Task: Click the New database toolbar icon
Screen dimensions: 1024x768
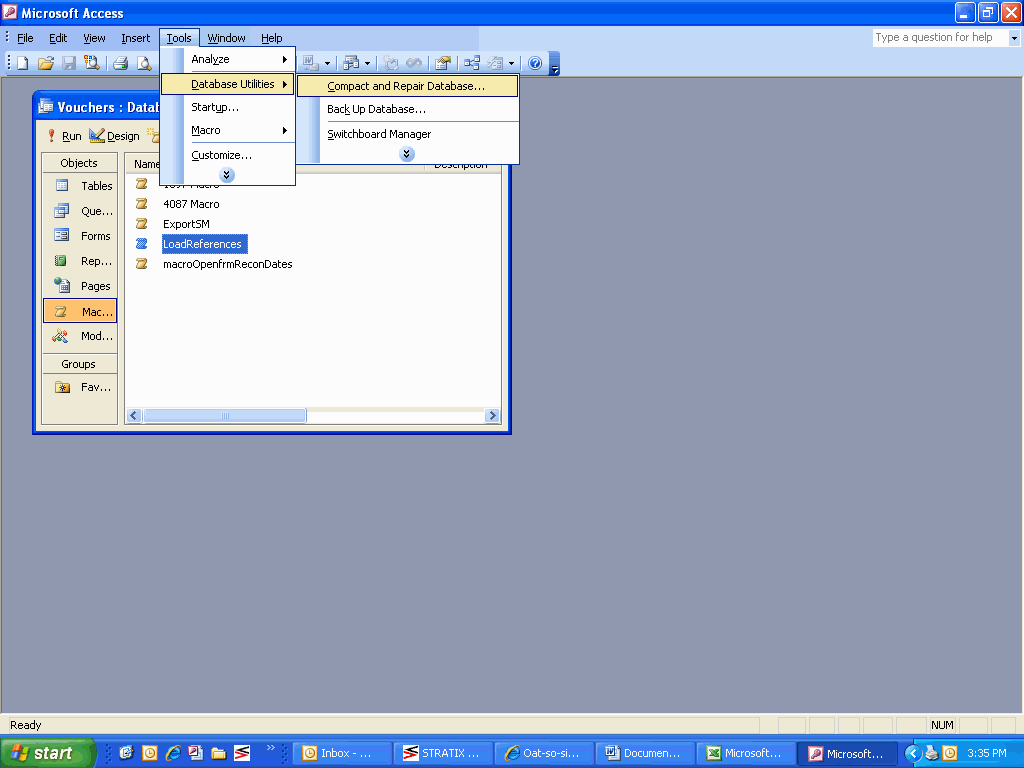Action: [x=23, y=63]
